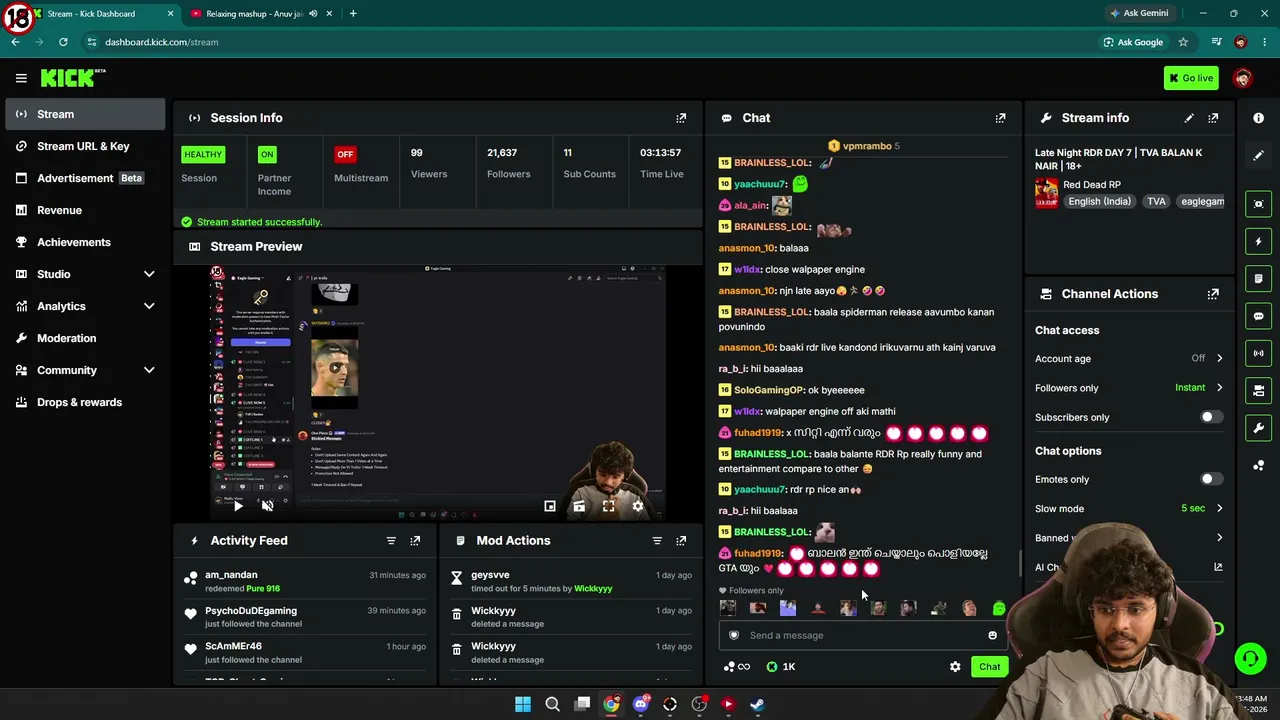Open Slow mode interval chevron
Image resolution: width=1280 pixels, height=720 pixels.
tap(1219, 508)
